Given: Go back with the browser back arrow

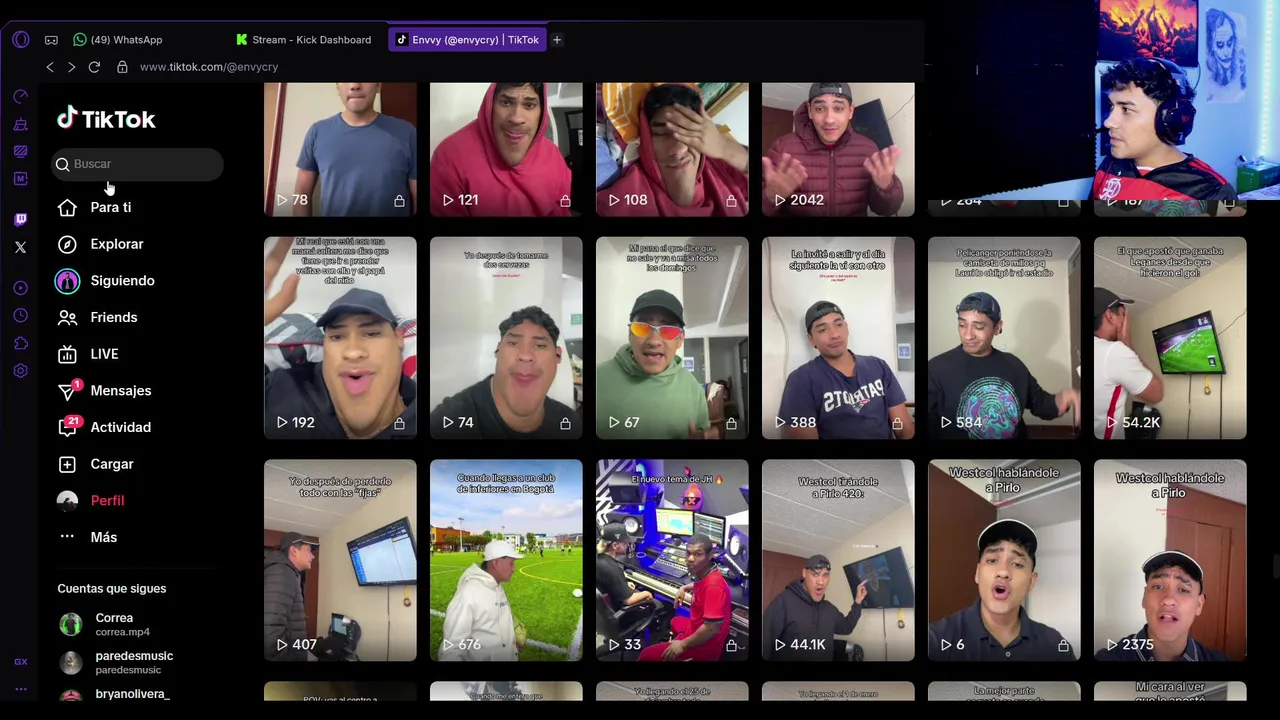Looking at the screenshot, I should click(x=50, y=67).
